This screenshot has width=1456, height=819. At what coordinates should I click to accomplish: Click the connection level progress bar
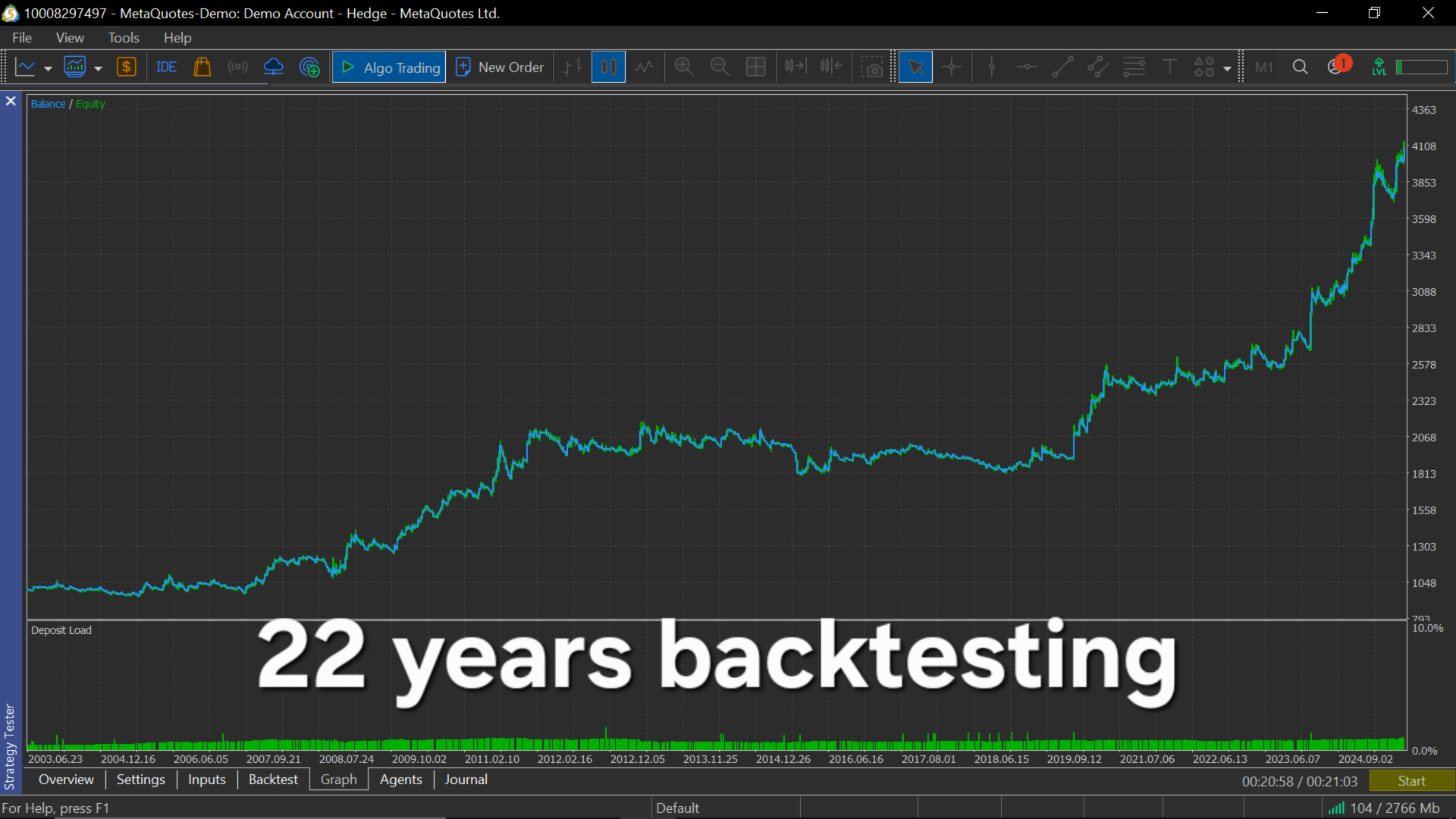1422,67
